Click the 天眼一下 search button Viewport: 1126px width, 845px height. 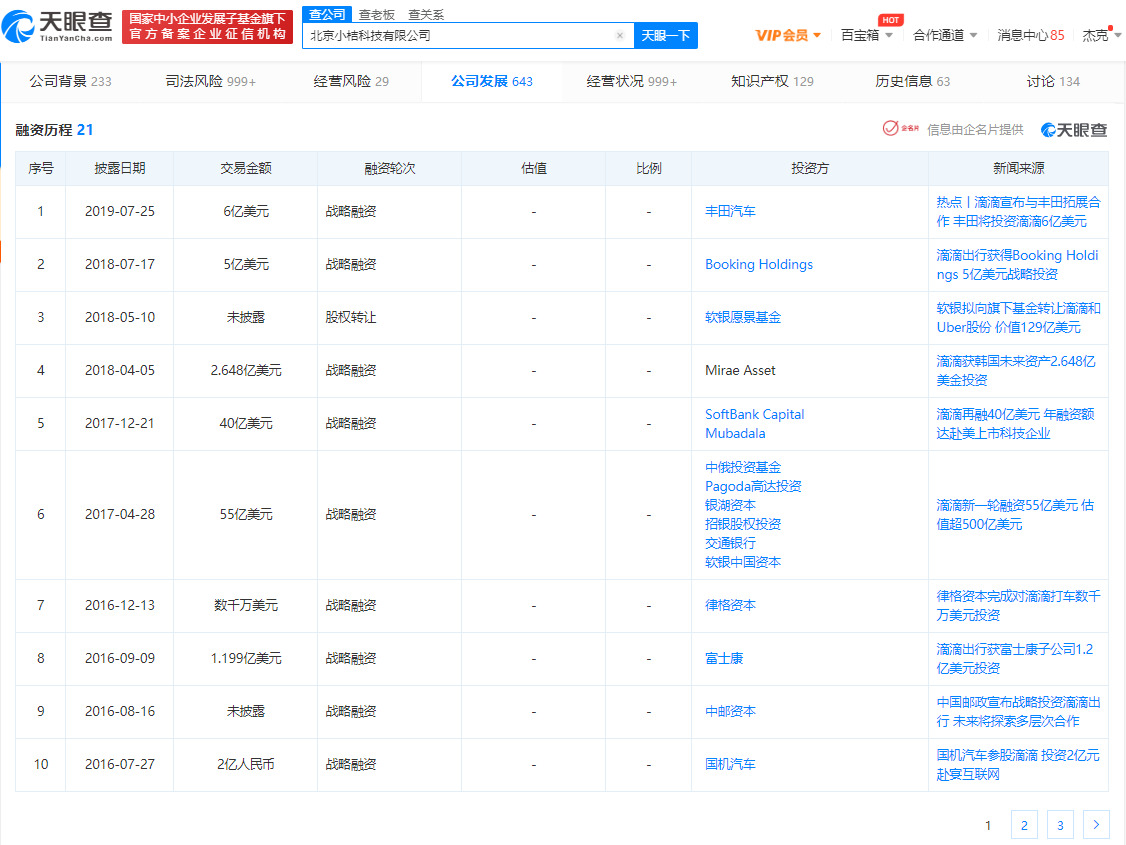point(666,35)
